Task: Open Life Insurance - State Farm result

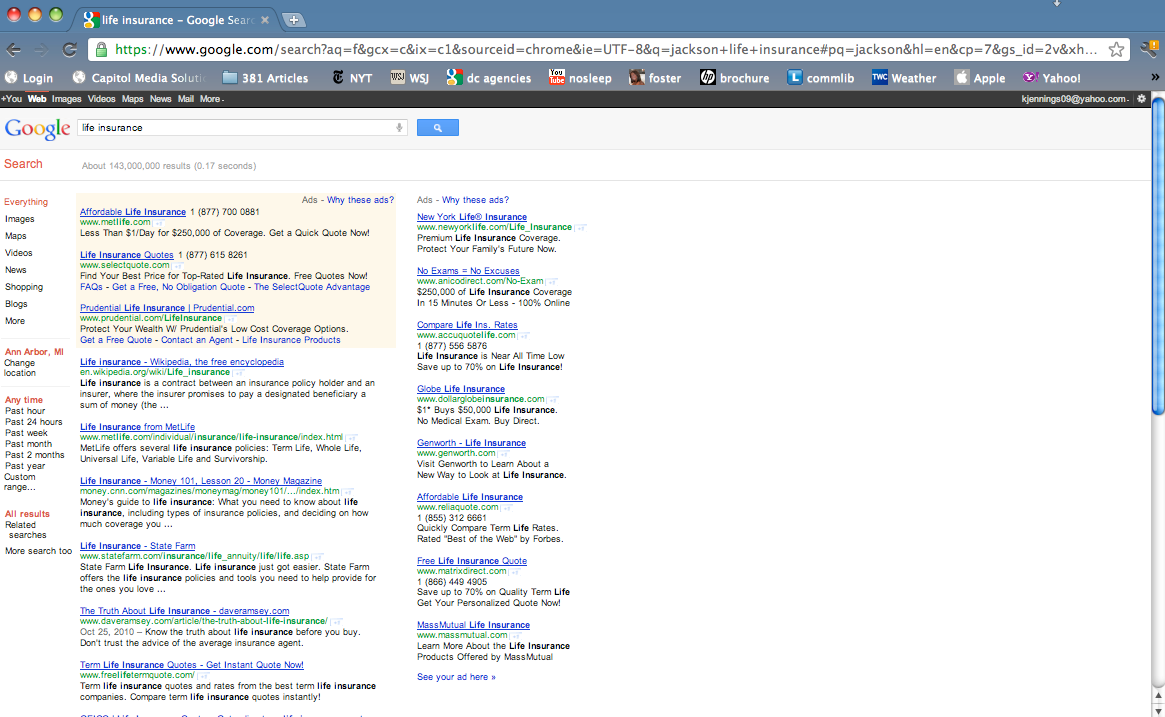Action: (x=137, y=545)
